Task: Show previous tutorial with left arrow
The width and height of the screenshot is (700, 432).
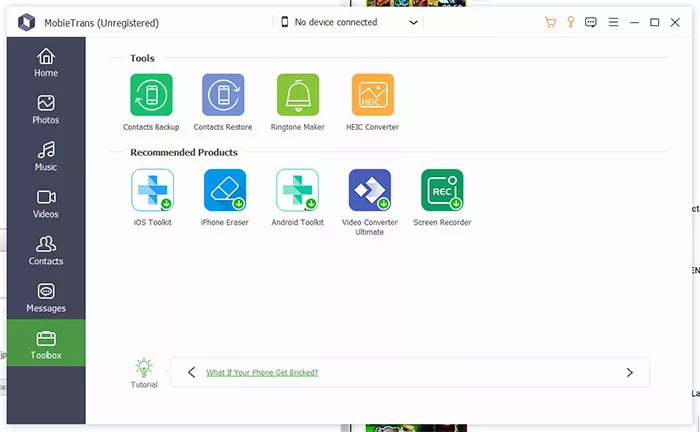Action: (x=192, y=372)
